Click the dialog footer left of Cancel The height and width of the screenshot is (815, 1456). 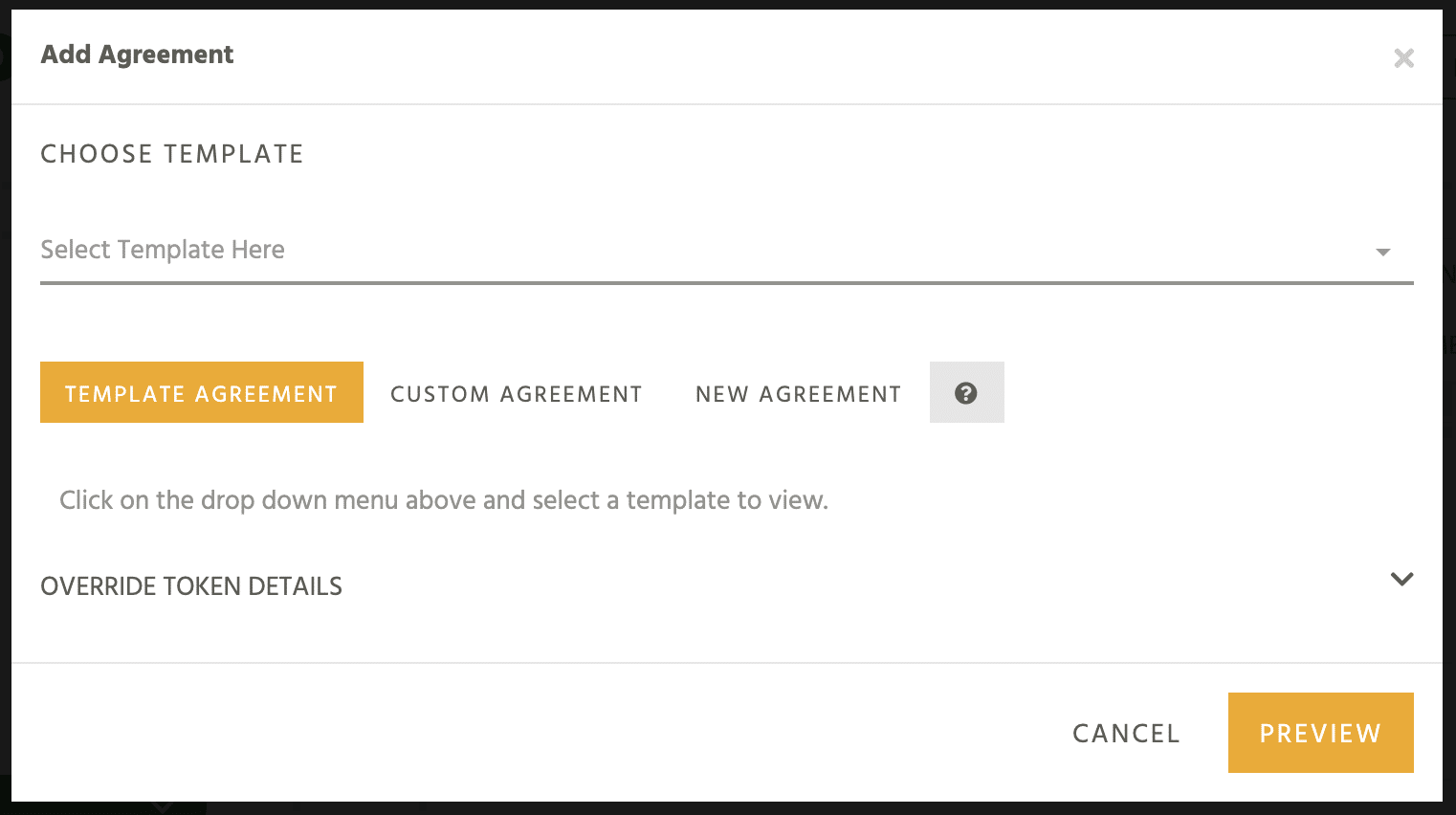click(x=526, y=733)
